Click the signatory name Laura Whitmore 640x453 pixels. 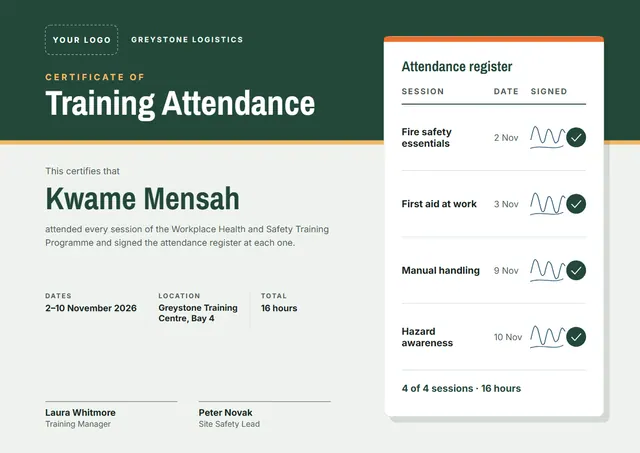tap(80, 413)
